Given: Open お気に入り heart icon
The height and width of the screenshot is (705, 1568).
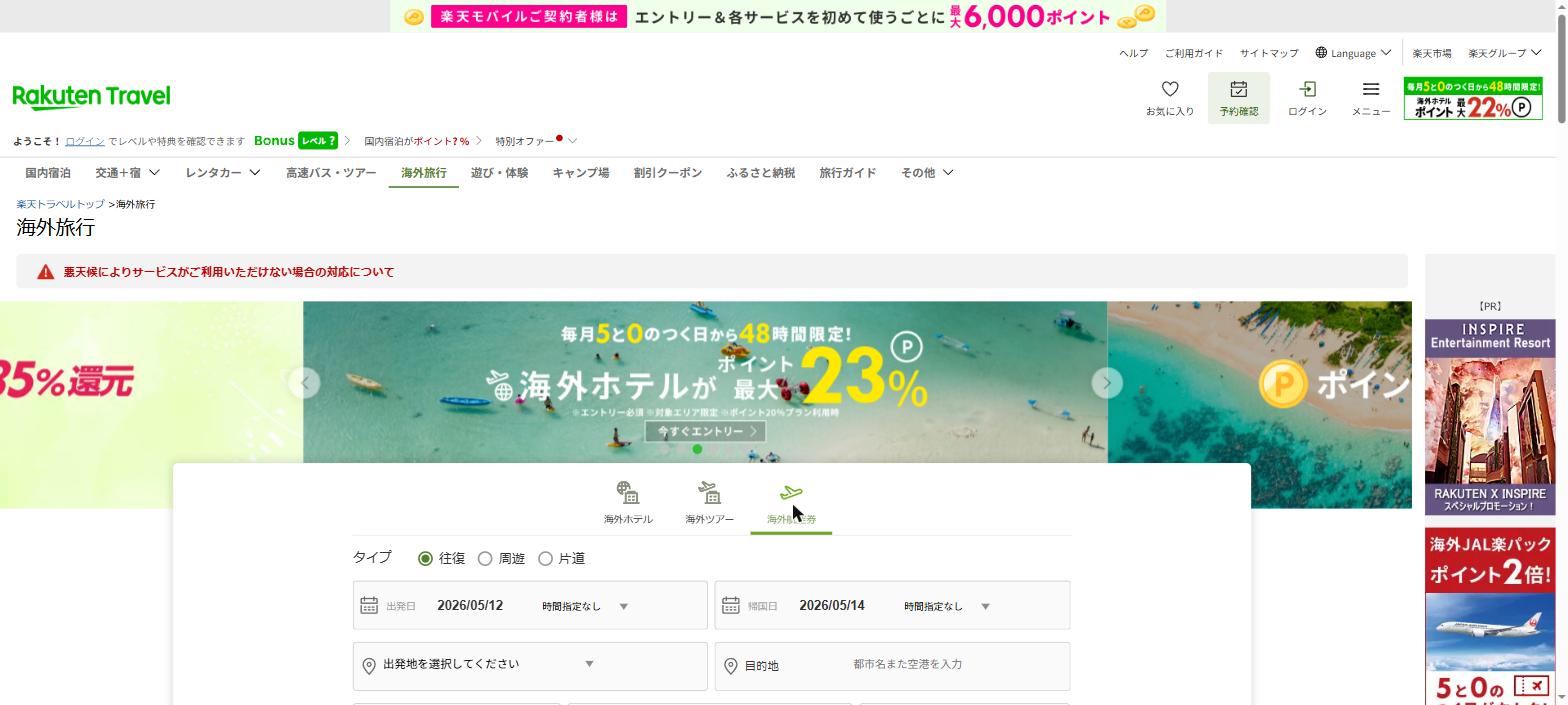Looking at the screenshot, I should [x=1170, y=89].
